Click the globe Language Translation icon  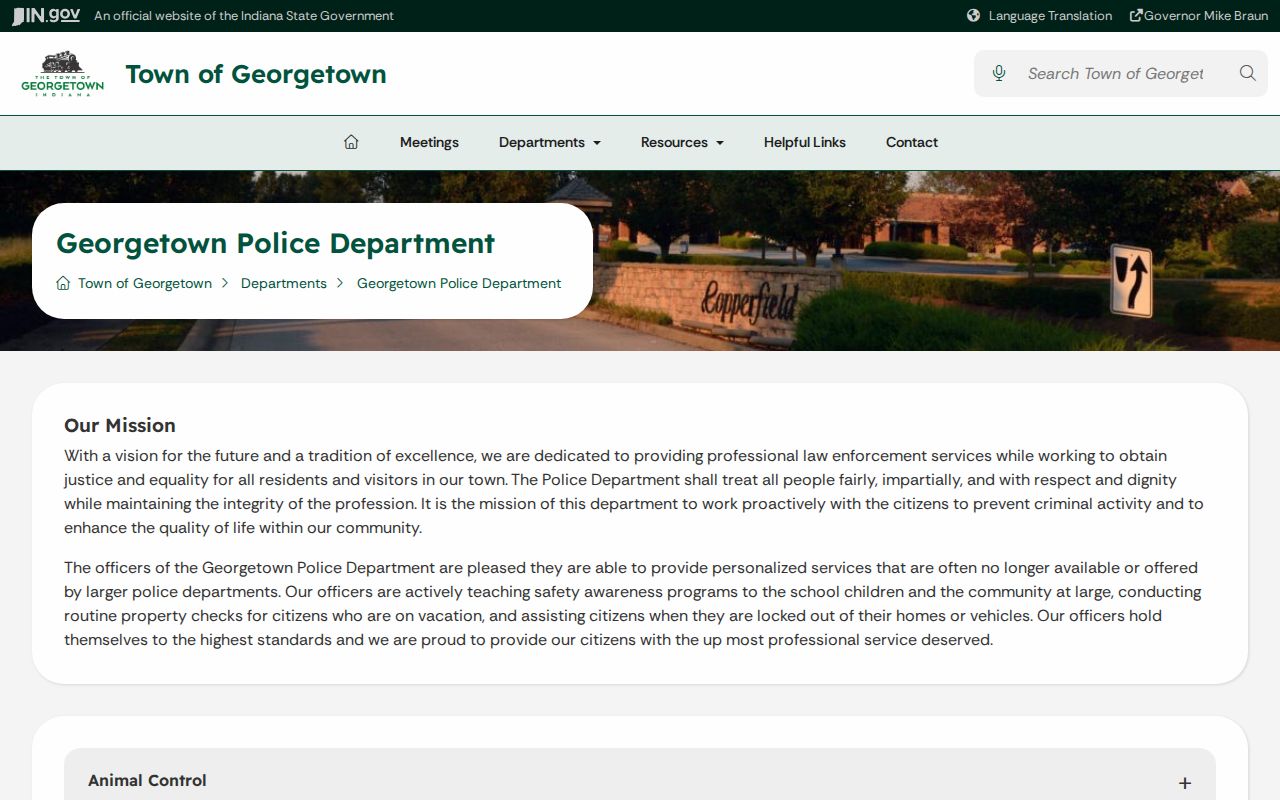(x=973, y=16)
